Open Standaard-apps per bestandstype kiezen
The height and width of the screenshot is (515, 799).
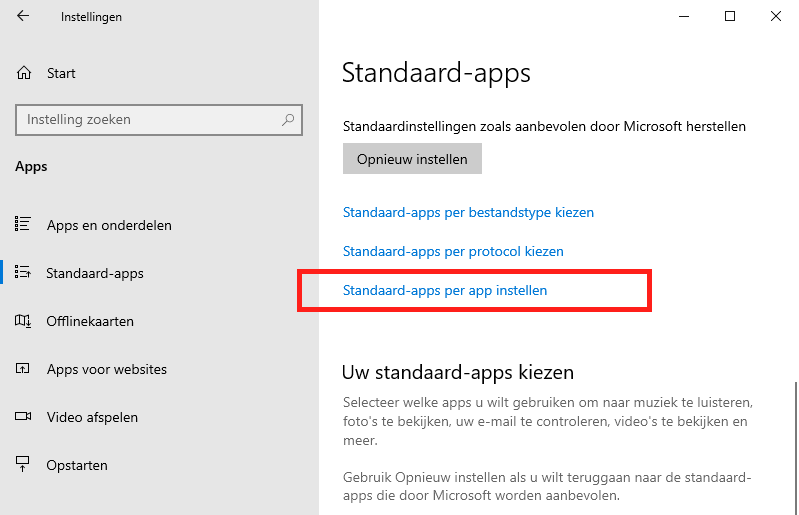(468, 212)
